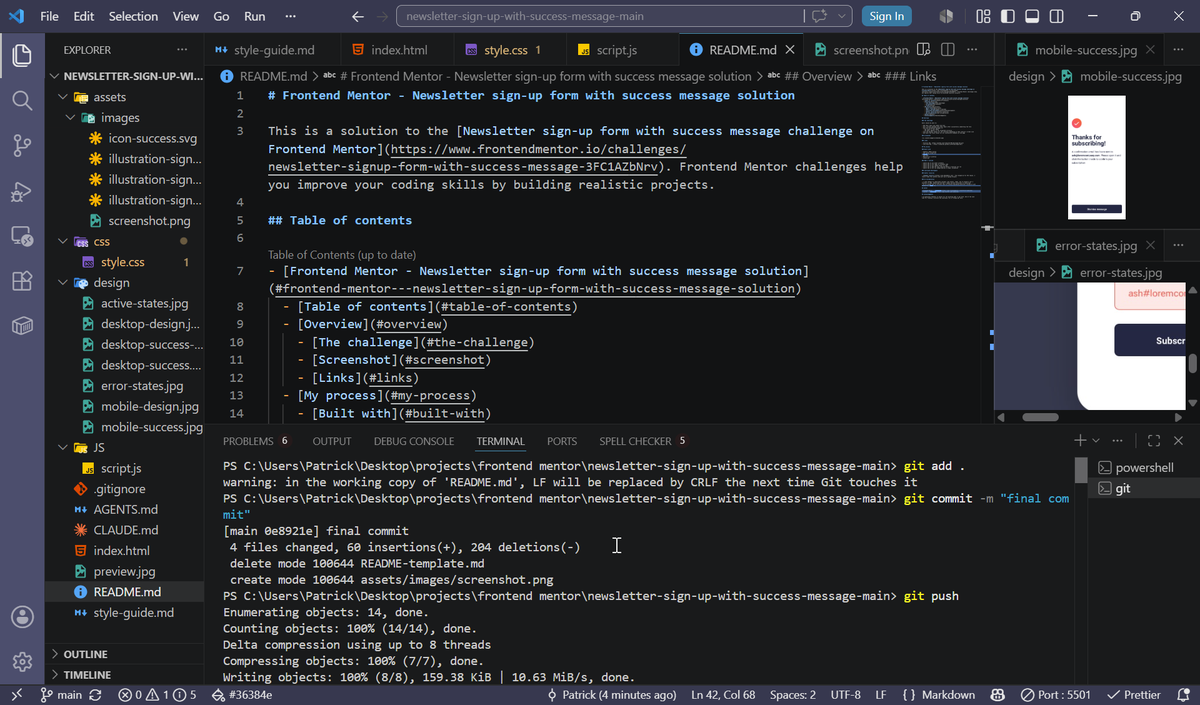Toggle the primary side bar
1200x705 pixels.
(x=1007, y=16)
